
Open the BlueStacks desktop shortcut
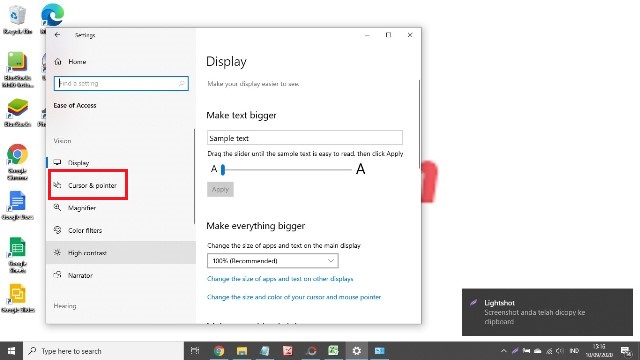click(x=17, y=113)
